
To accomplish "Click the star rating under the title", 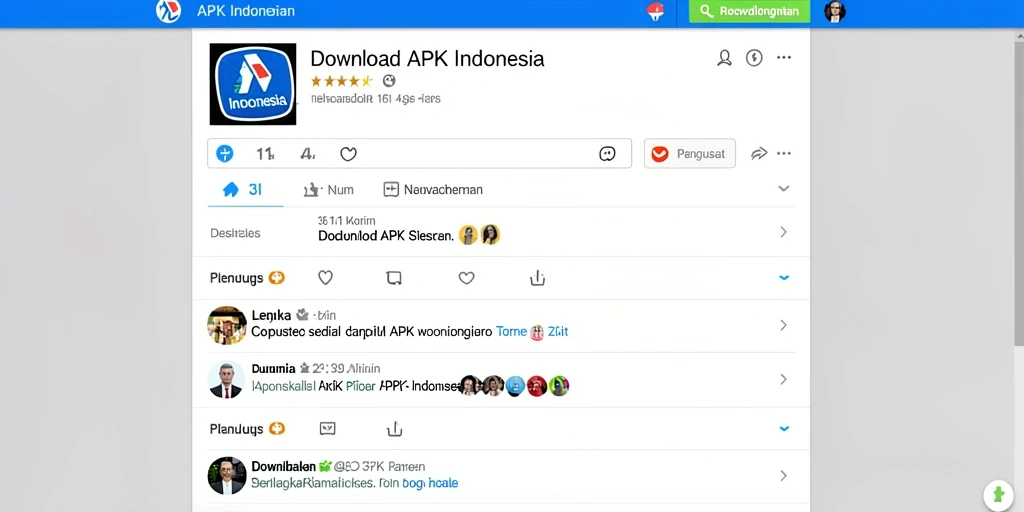I will (x=342, y=81).
